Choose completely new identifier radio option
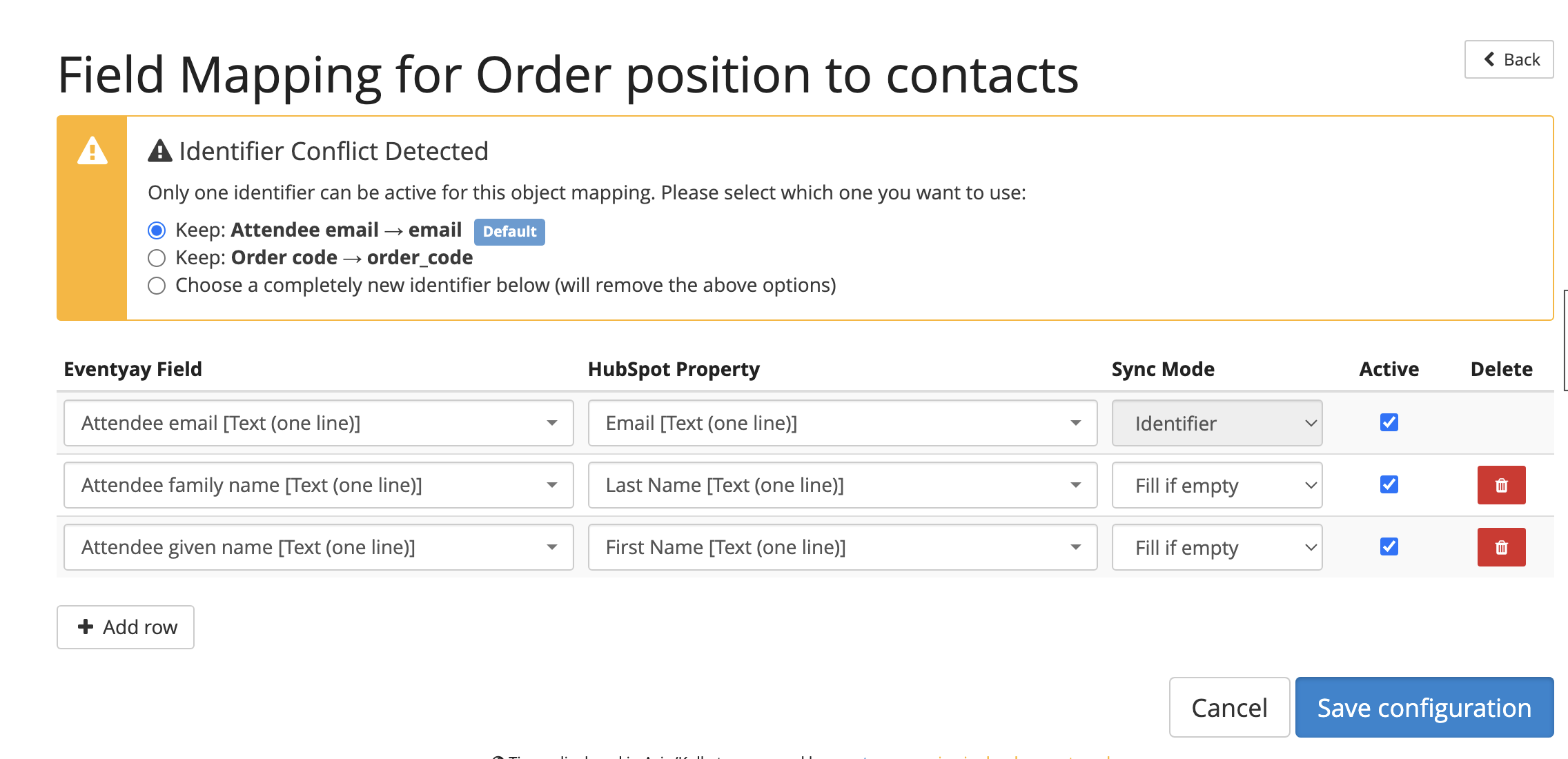Screen dimensions: 1568x759 tap(157, 286)
